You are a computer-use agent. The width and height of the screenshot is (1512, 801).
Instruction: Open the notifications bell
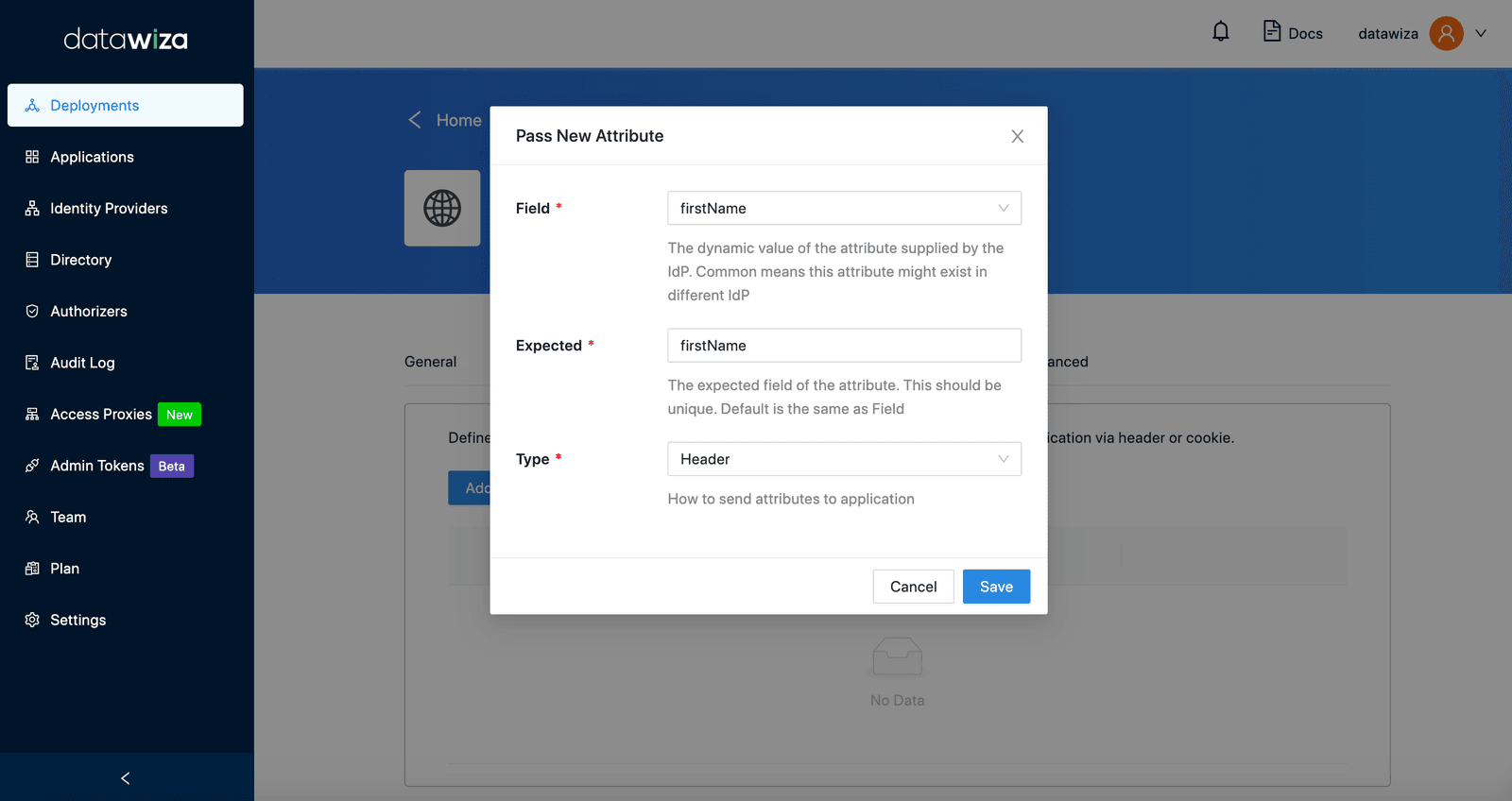1221,32
